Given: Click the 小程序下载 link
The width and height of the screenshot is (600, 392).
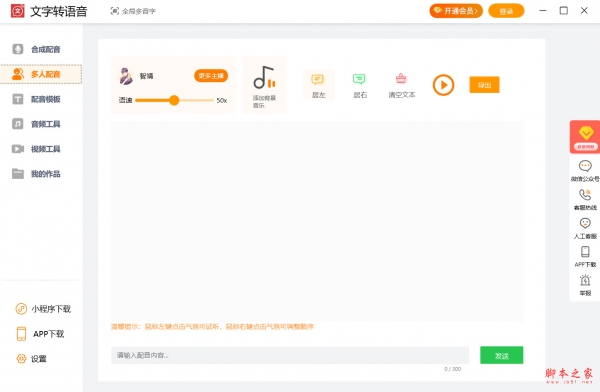Looking at the screenshot, I should pos(43,309).
